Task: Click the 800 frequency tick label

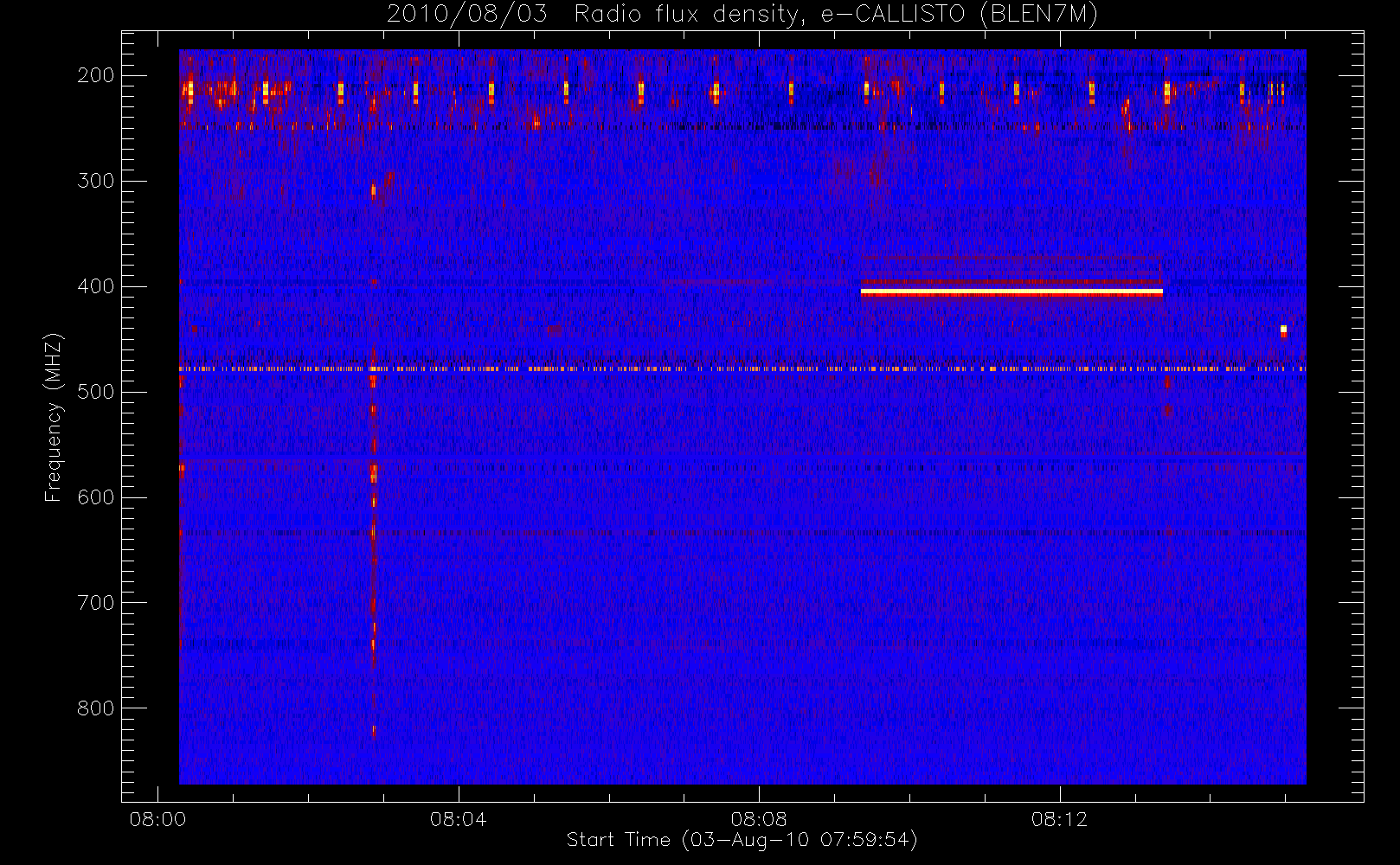Action: tap(96, 708)
